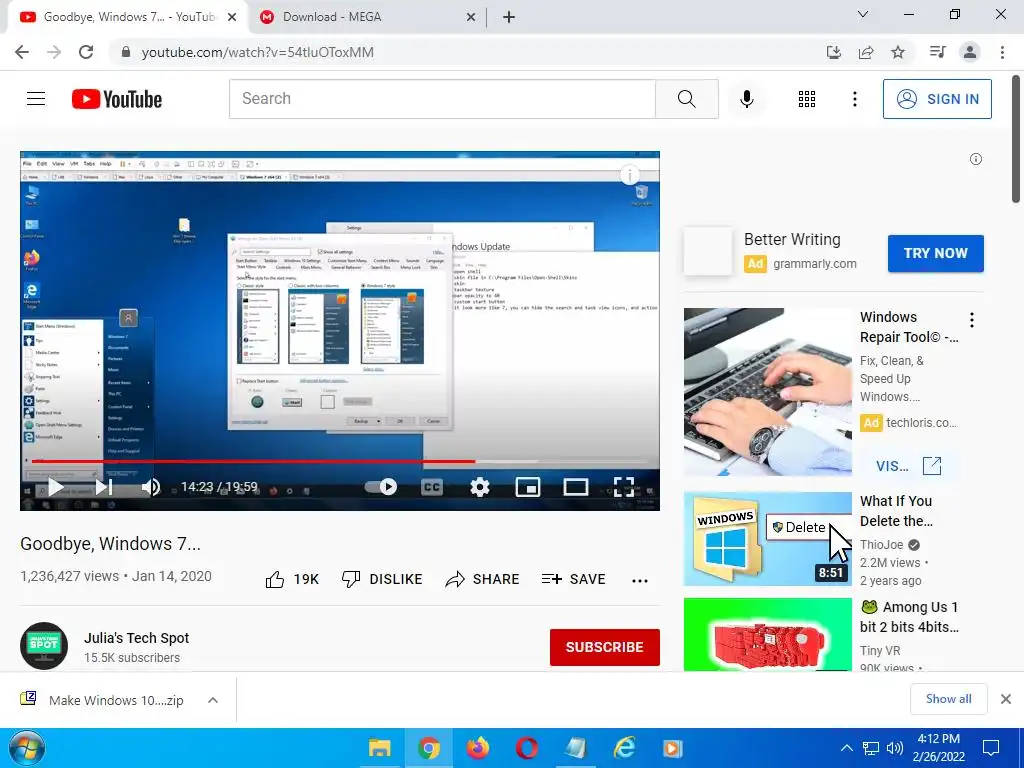
Task: Skip to the next video
Action: click(x=104, y=487)
